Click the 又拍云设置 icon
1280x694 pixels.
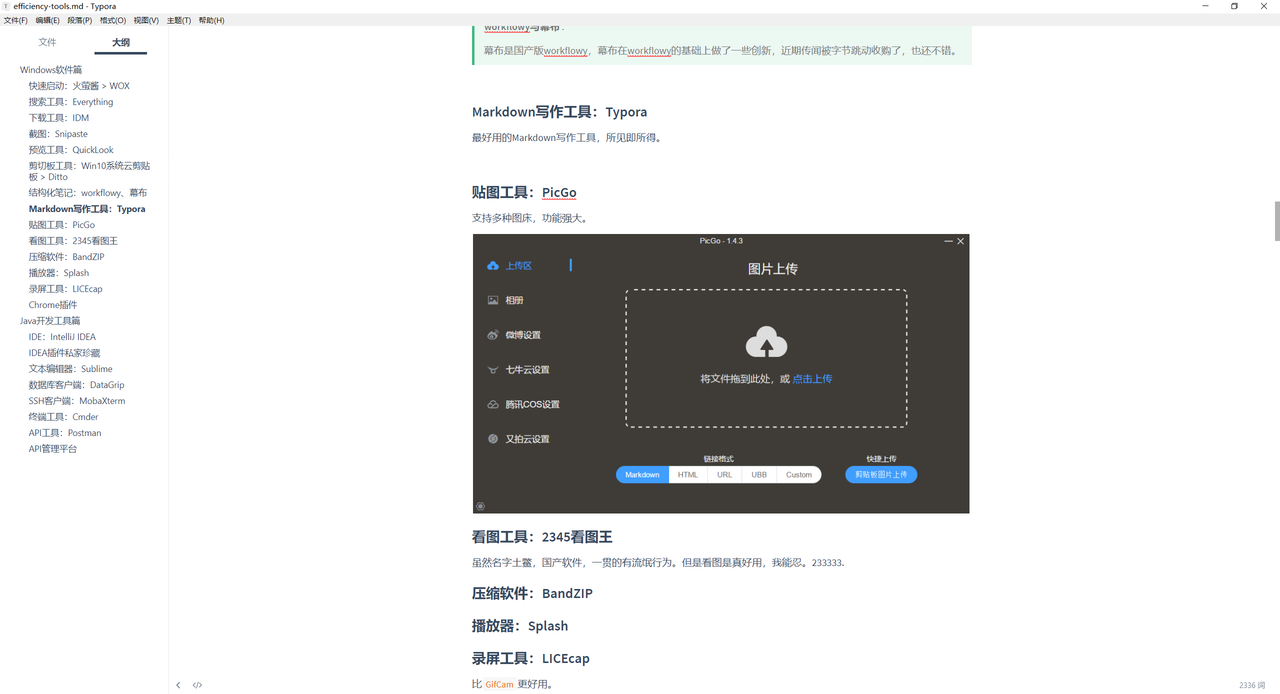pyautogui.click(x=493, y=439)
